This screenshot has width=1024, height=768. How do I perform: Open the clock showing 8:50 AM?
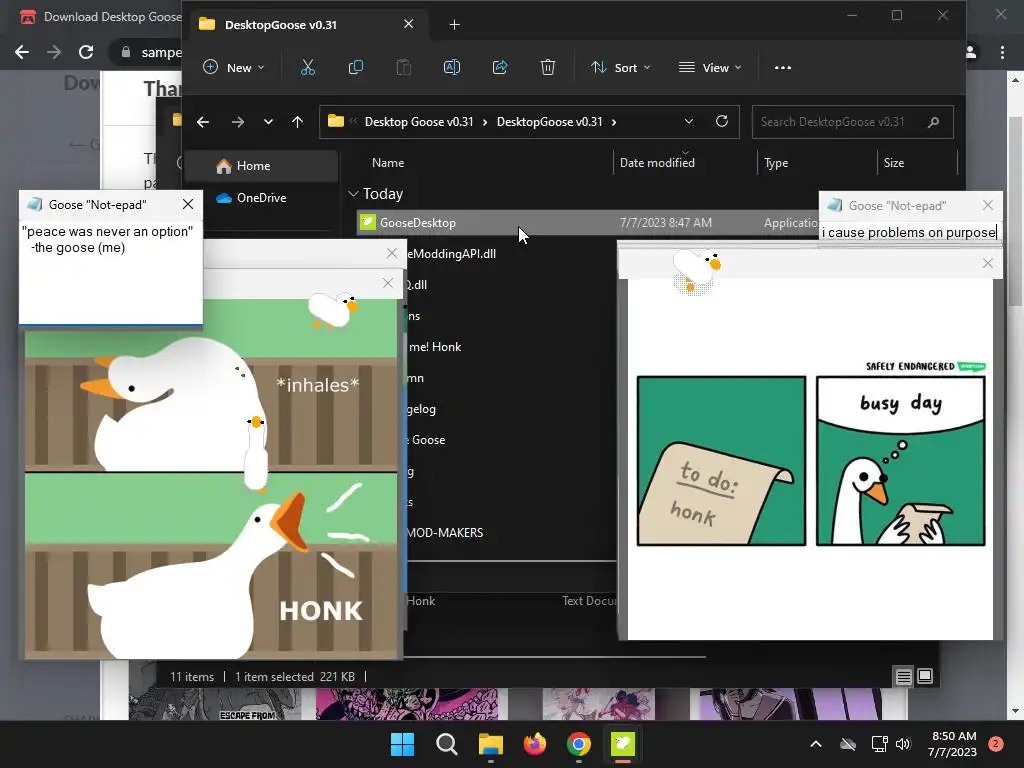[953, 744]
